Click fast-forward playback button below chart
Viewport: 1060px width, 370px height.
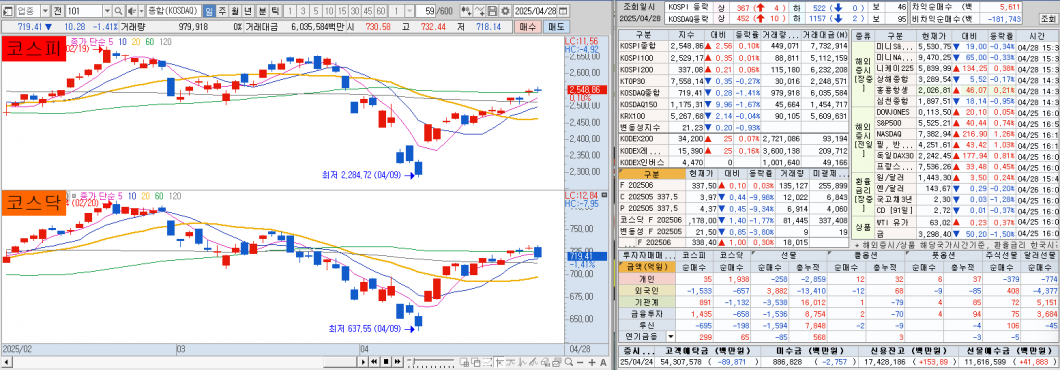tap(398, 363)
